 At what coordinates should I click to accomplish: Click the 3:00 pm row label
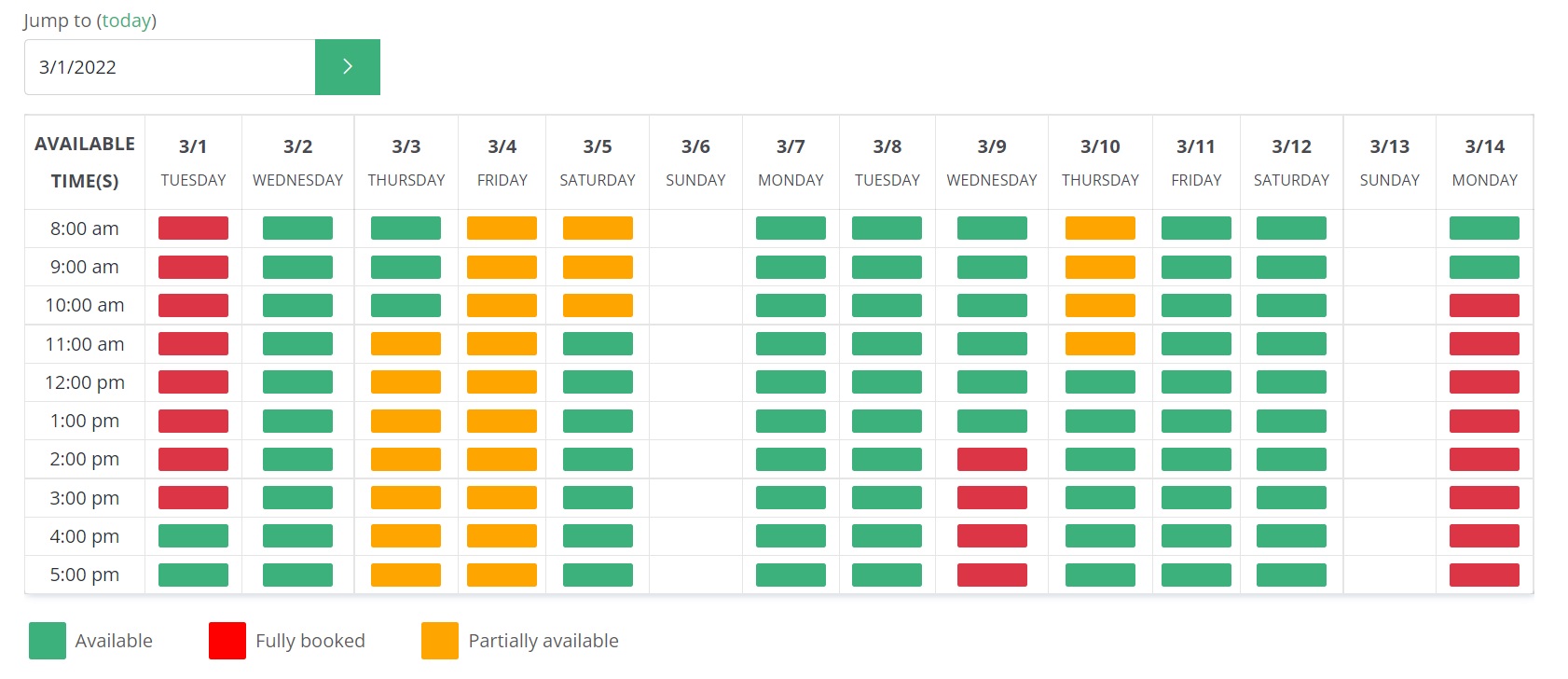coord(85,498)
